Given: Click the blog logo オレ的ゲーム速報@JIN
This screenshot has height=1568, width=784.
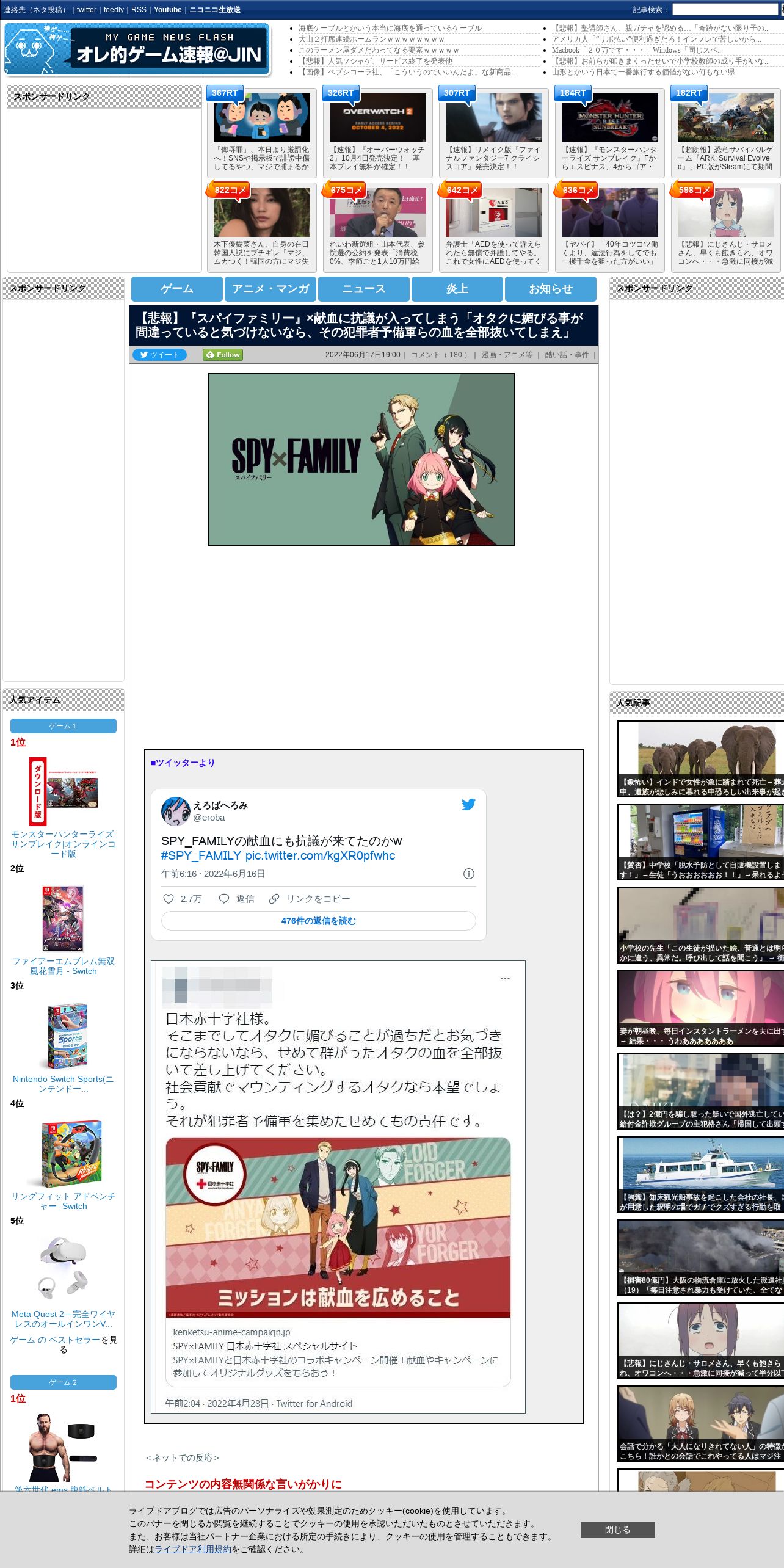Looking at the screenshot, I should pyautogui.click(x=137, y=49).
